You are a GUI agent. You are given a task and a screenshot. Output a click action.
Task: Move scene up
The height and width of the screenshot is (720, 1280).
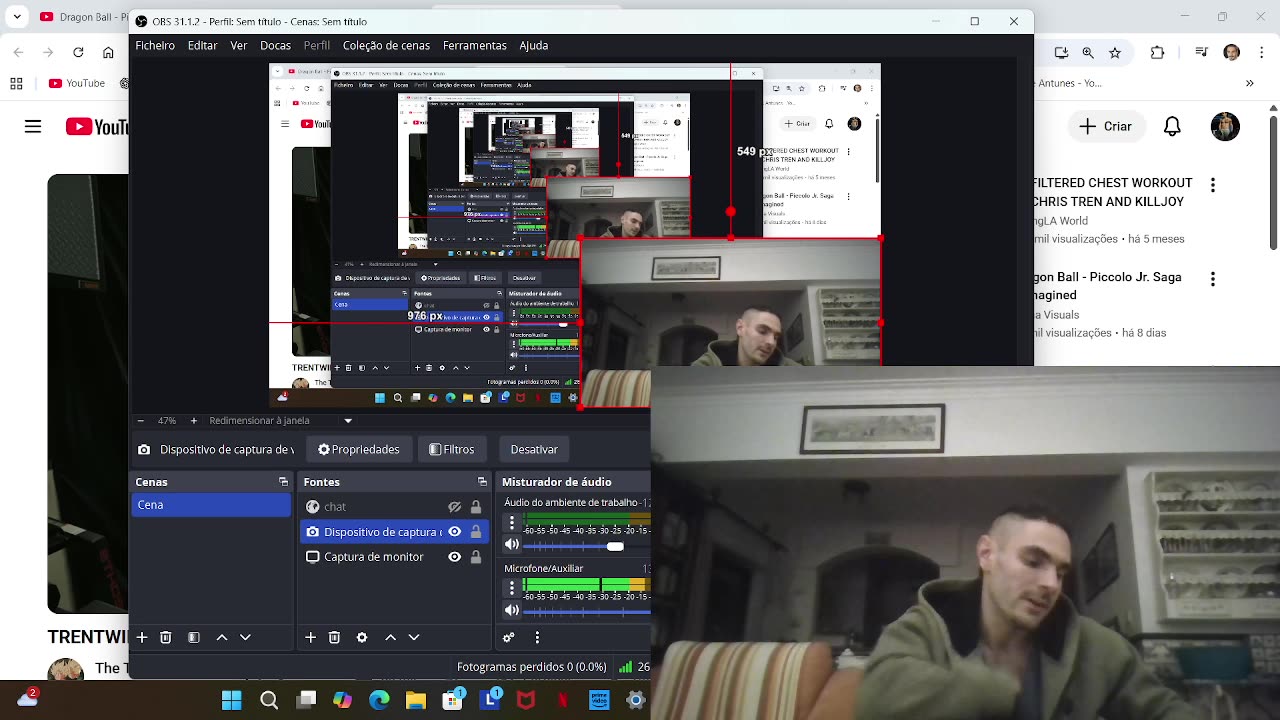tap(222, 637)
